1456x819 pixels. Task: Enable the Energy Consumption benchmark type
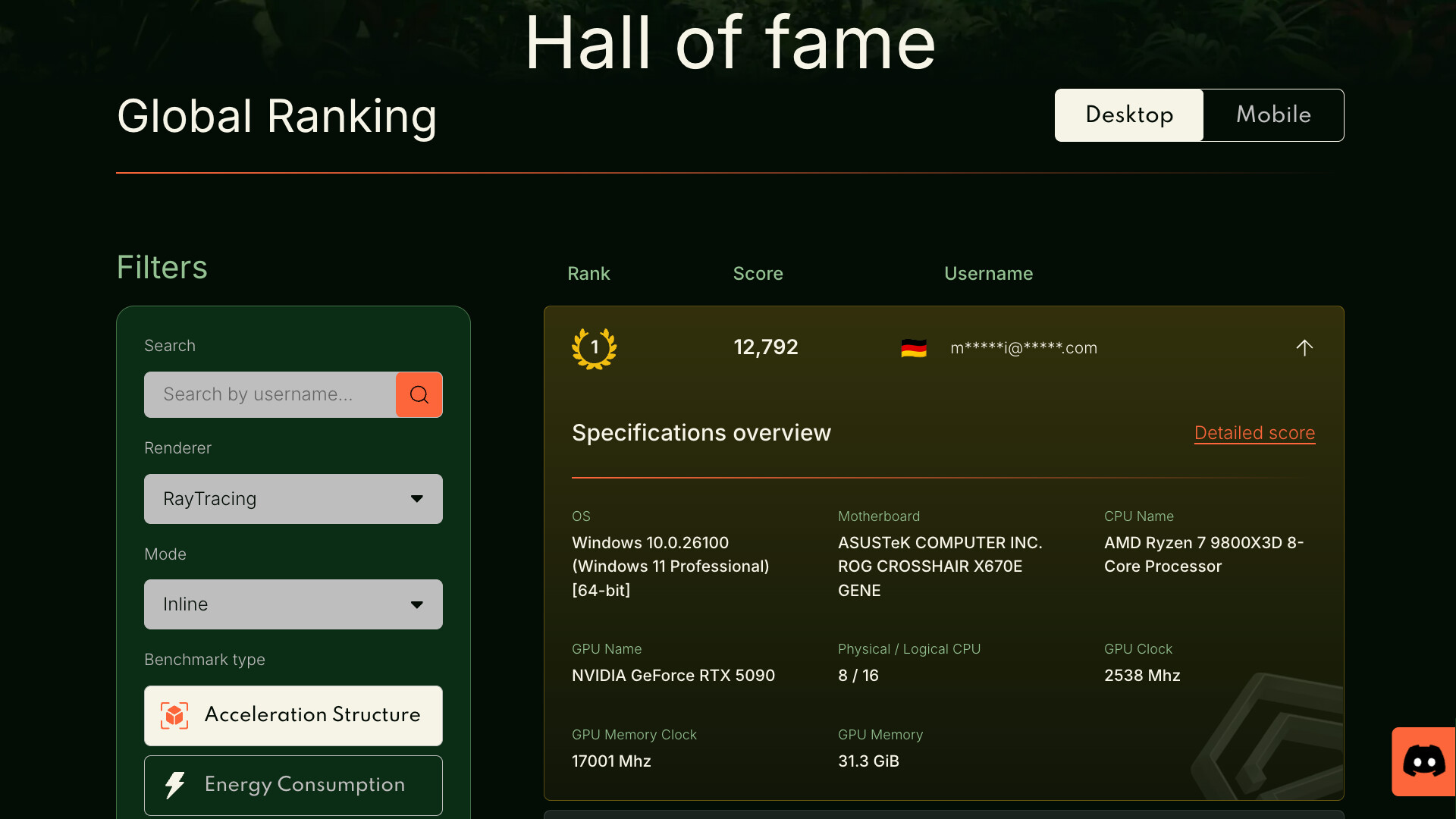pos(293,785)
